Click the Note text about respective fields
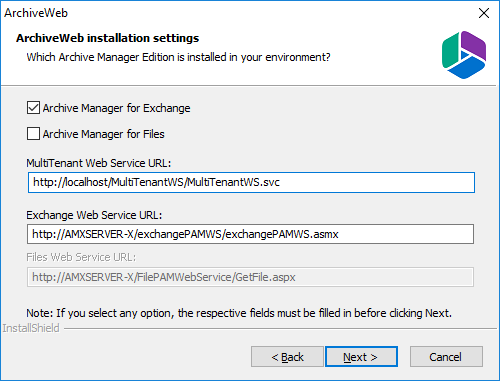500x381 pixels. coord(239,313)
